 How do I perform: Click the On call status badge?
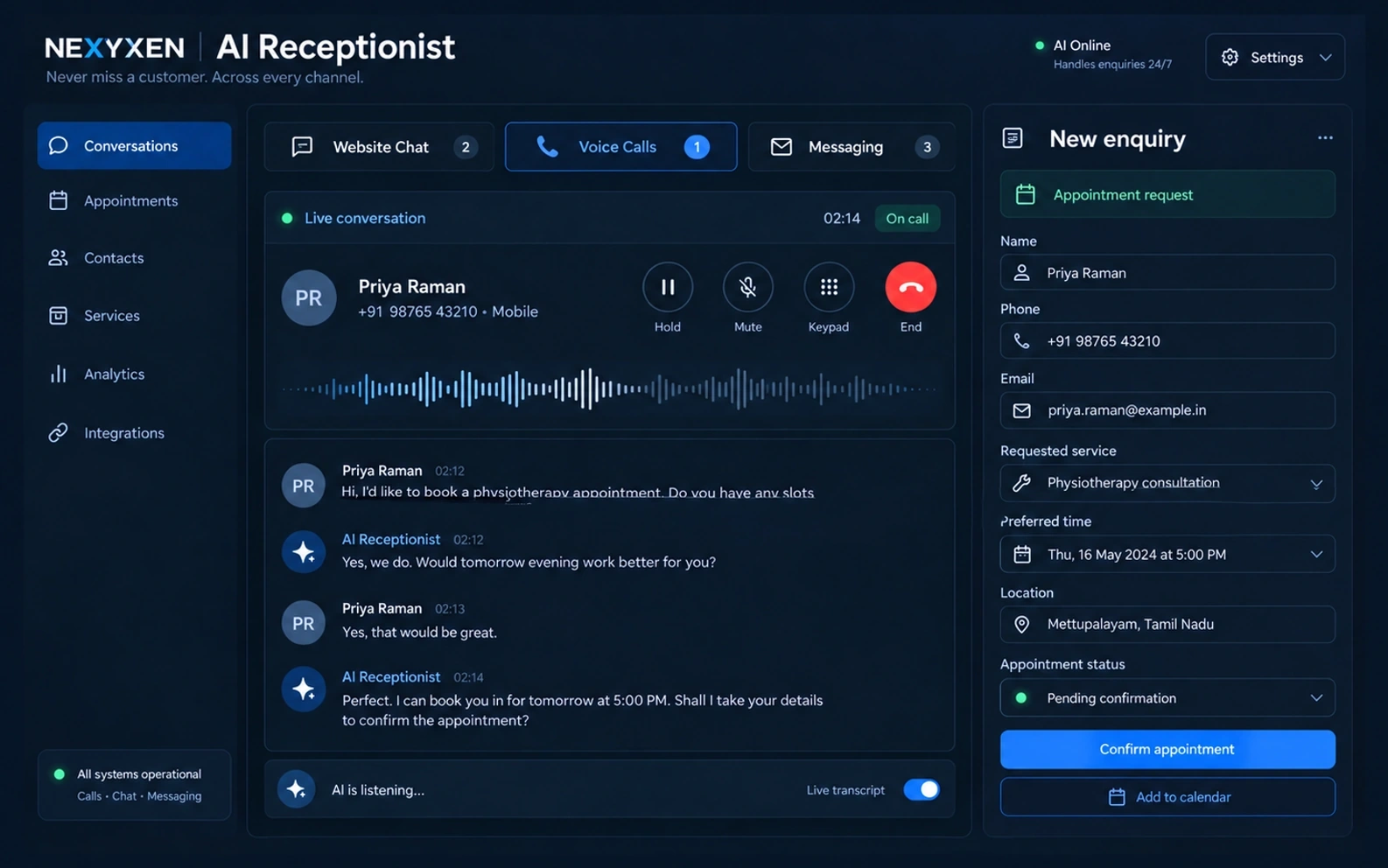(x=907, y=219)
